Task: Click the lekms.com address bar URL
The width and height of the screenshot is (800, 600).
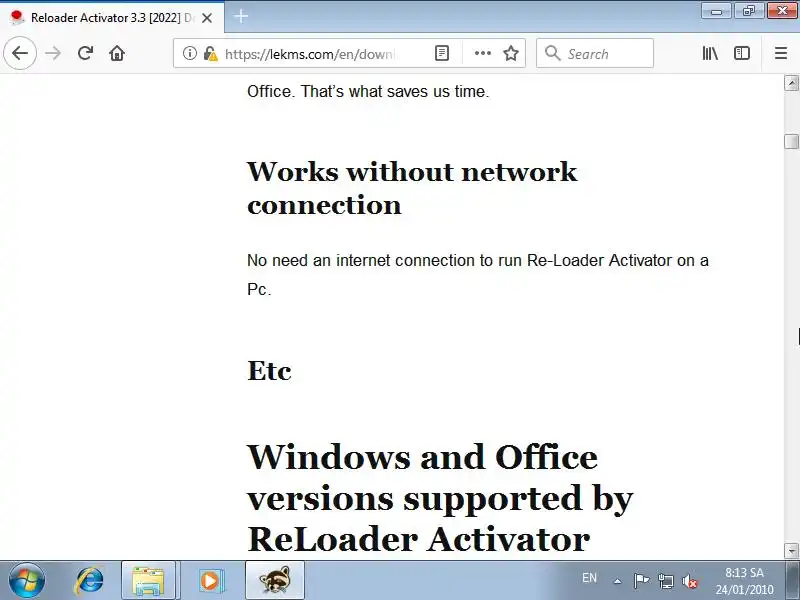Action: point(311,54)
